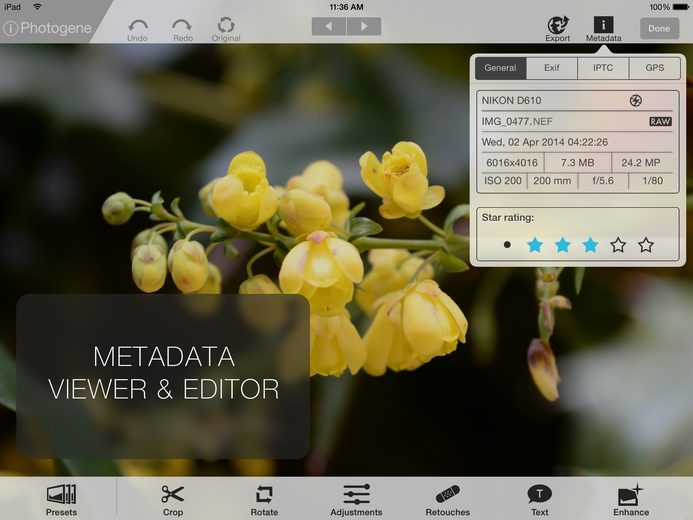Image resolution: width=693 pixels, height=520 pixels.
Task: Tap the Star rating label
Action: pos(507,217)
